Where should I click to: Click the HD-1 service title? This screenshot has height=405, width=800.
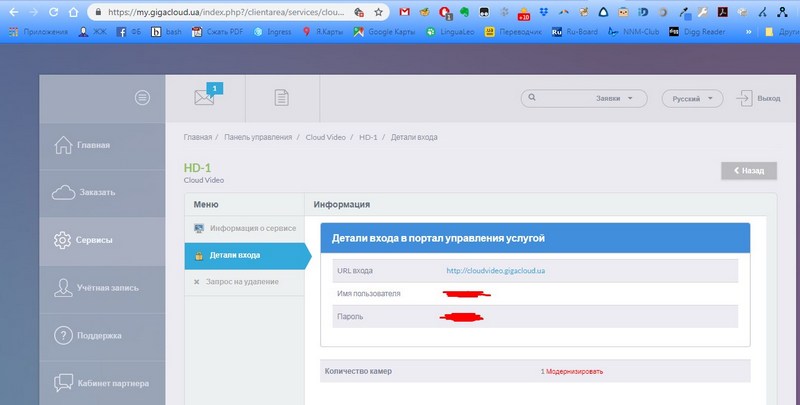click(197, 168)
